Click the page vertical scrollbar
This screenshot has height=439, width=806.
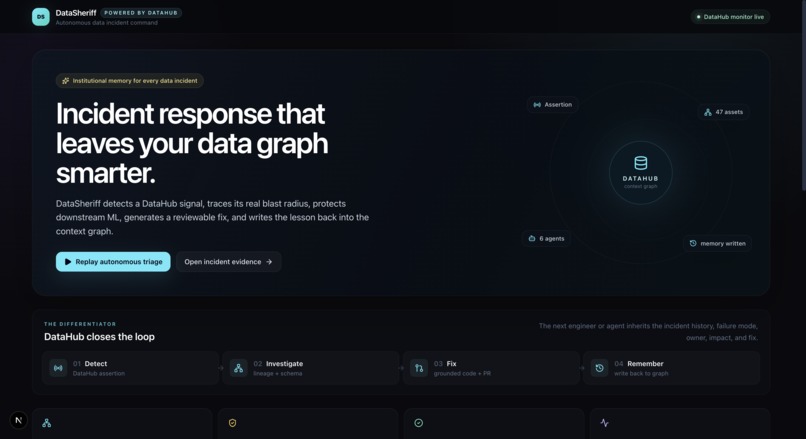click(803, 95)
